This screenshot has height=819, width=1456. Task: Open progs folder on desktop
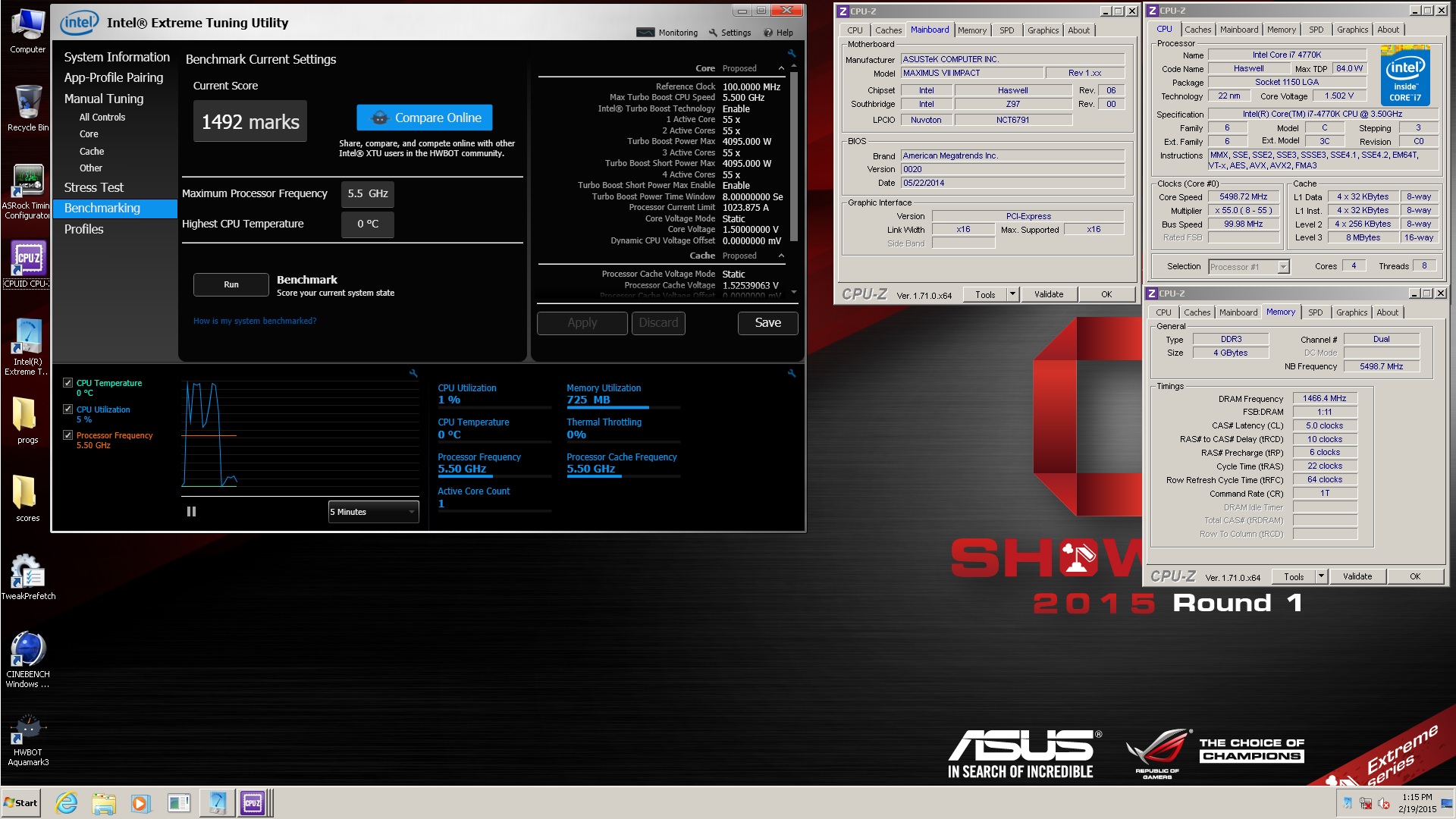point(27,420)
